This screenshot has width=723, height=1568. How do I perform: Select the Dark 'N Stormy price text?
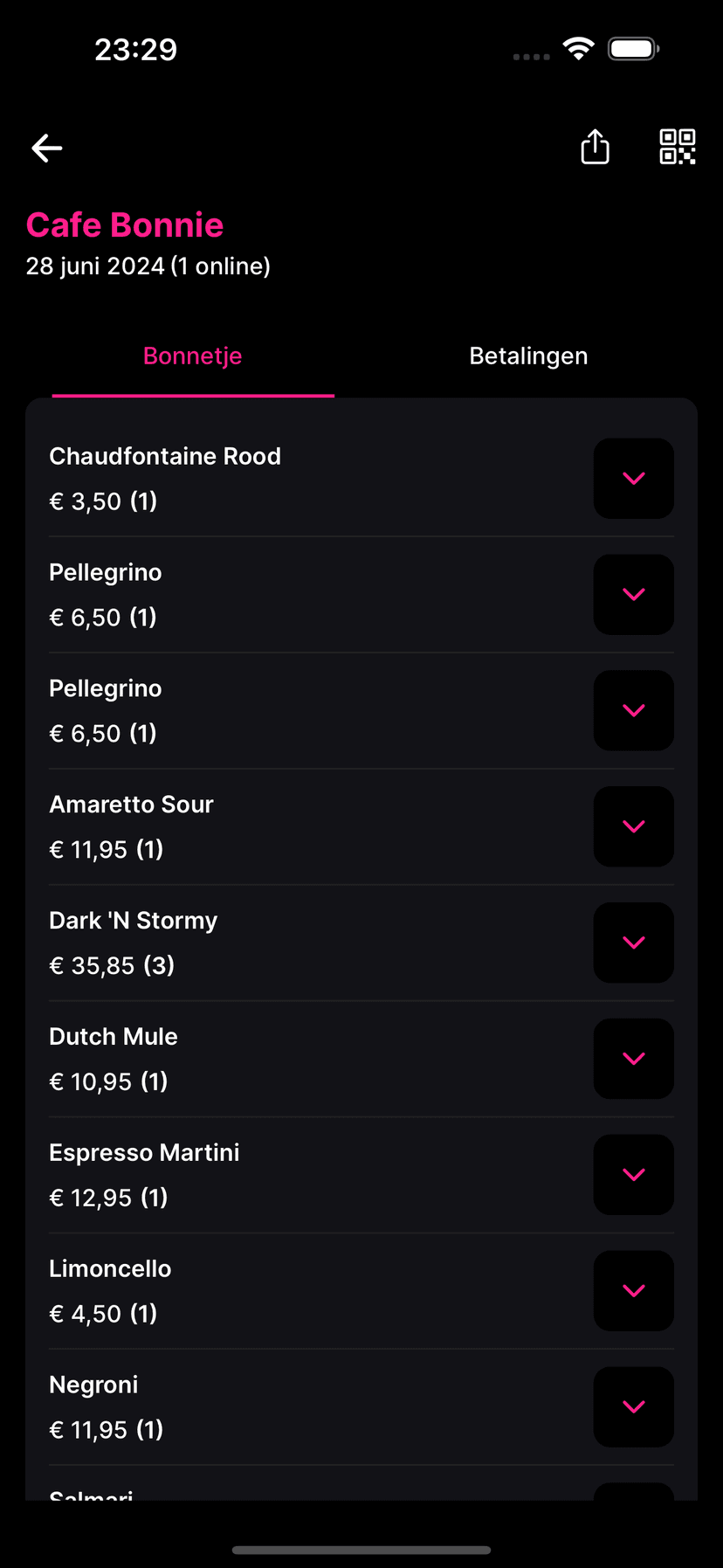[112, 965]
